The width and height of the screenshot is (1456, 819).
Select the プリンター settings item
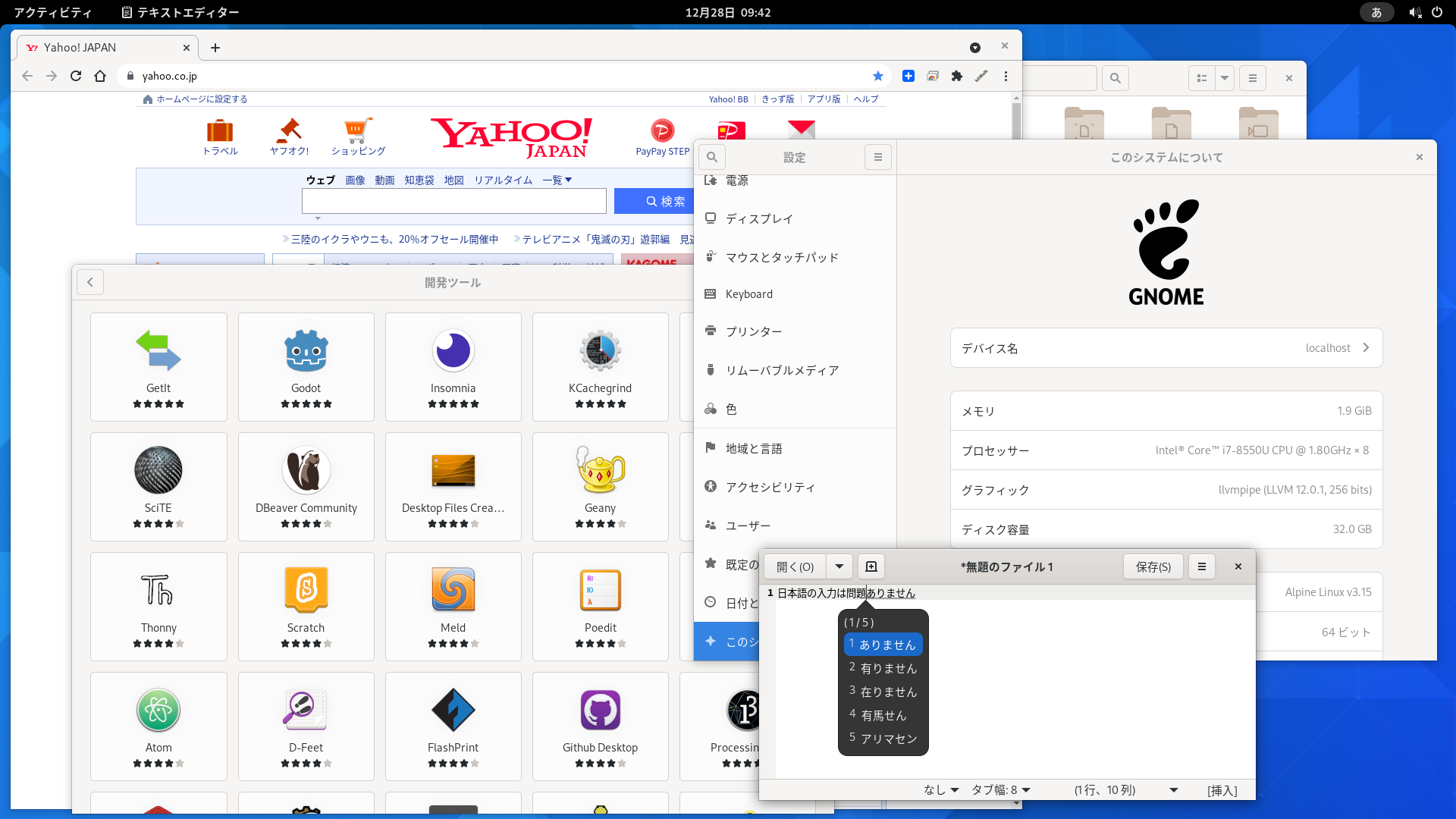click(x=795, y=331)
